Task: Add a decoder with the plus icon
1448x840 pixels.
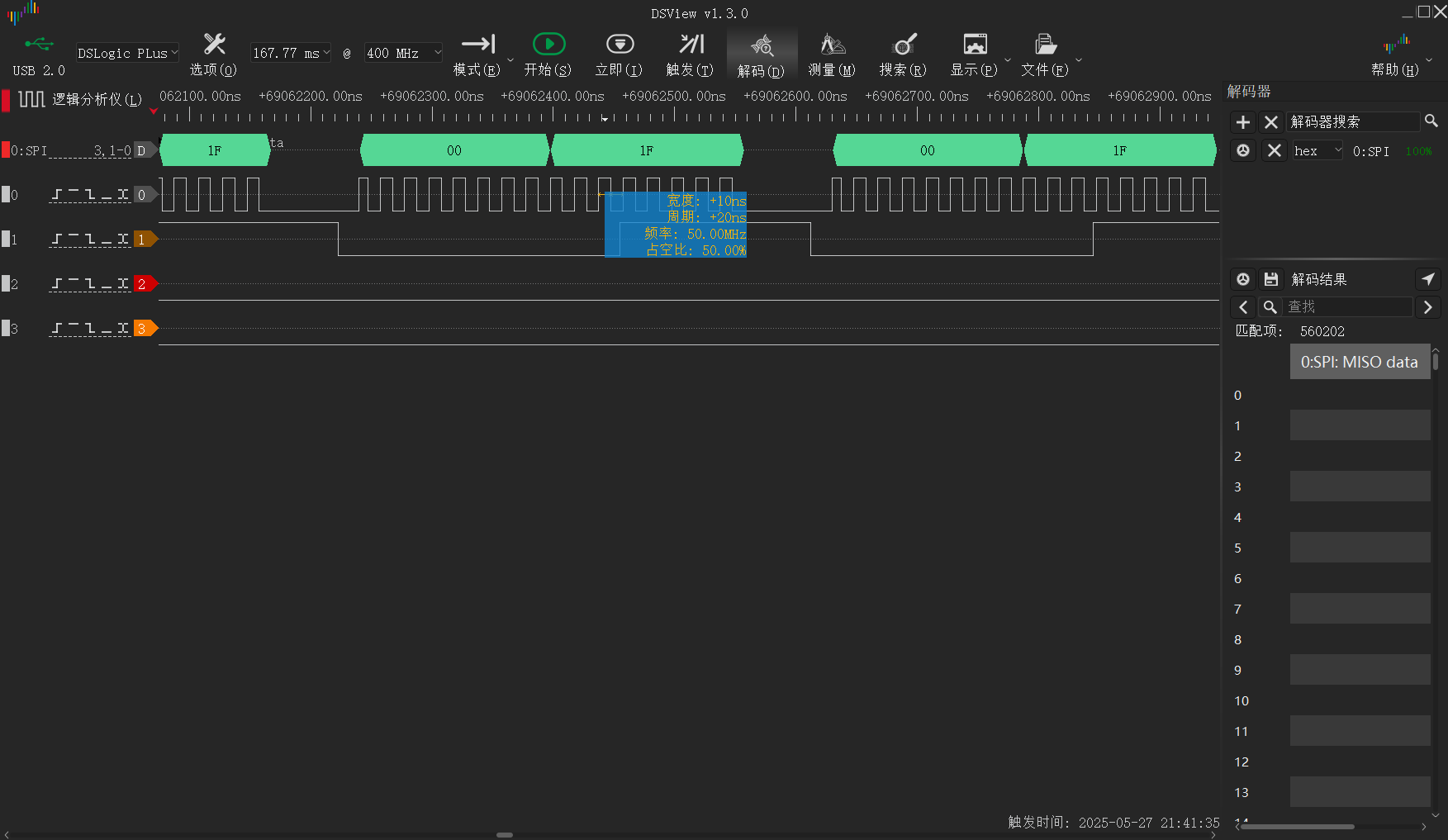Action: point(1243,122)
